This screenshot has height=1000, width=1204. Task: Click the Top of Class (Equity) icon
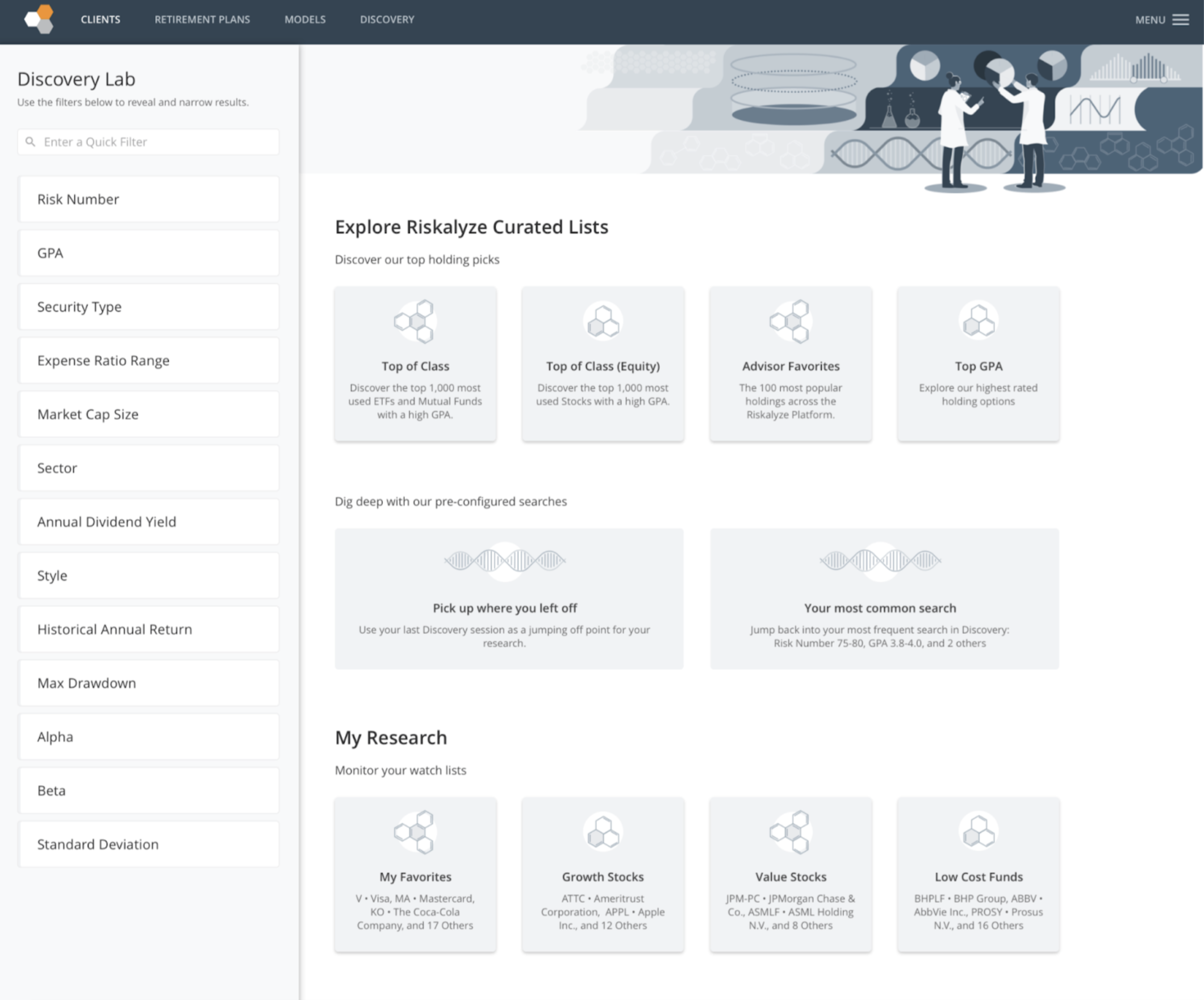[603, 321]
